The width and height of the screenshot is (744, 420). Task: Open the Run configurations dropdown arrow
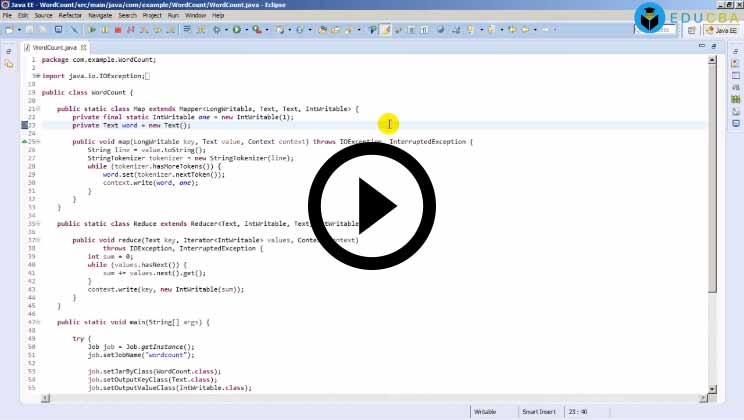coord(246,30)
